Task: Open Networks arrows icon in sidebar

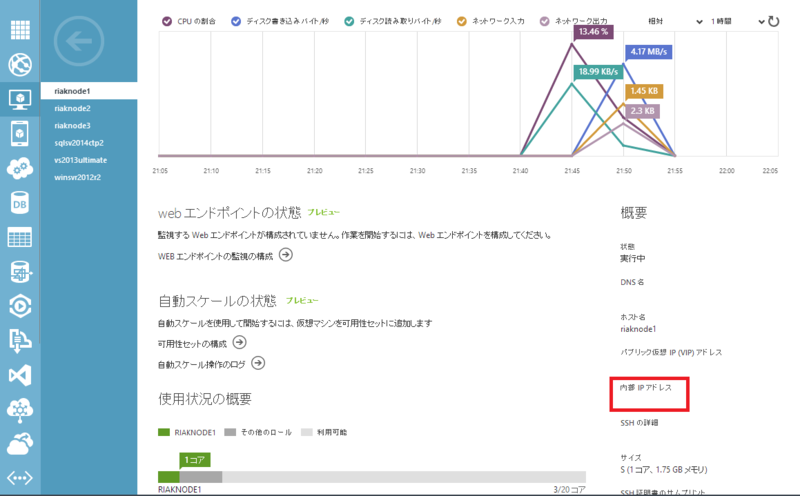Action: pos(20,478)
